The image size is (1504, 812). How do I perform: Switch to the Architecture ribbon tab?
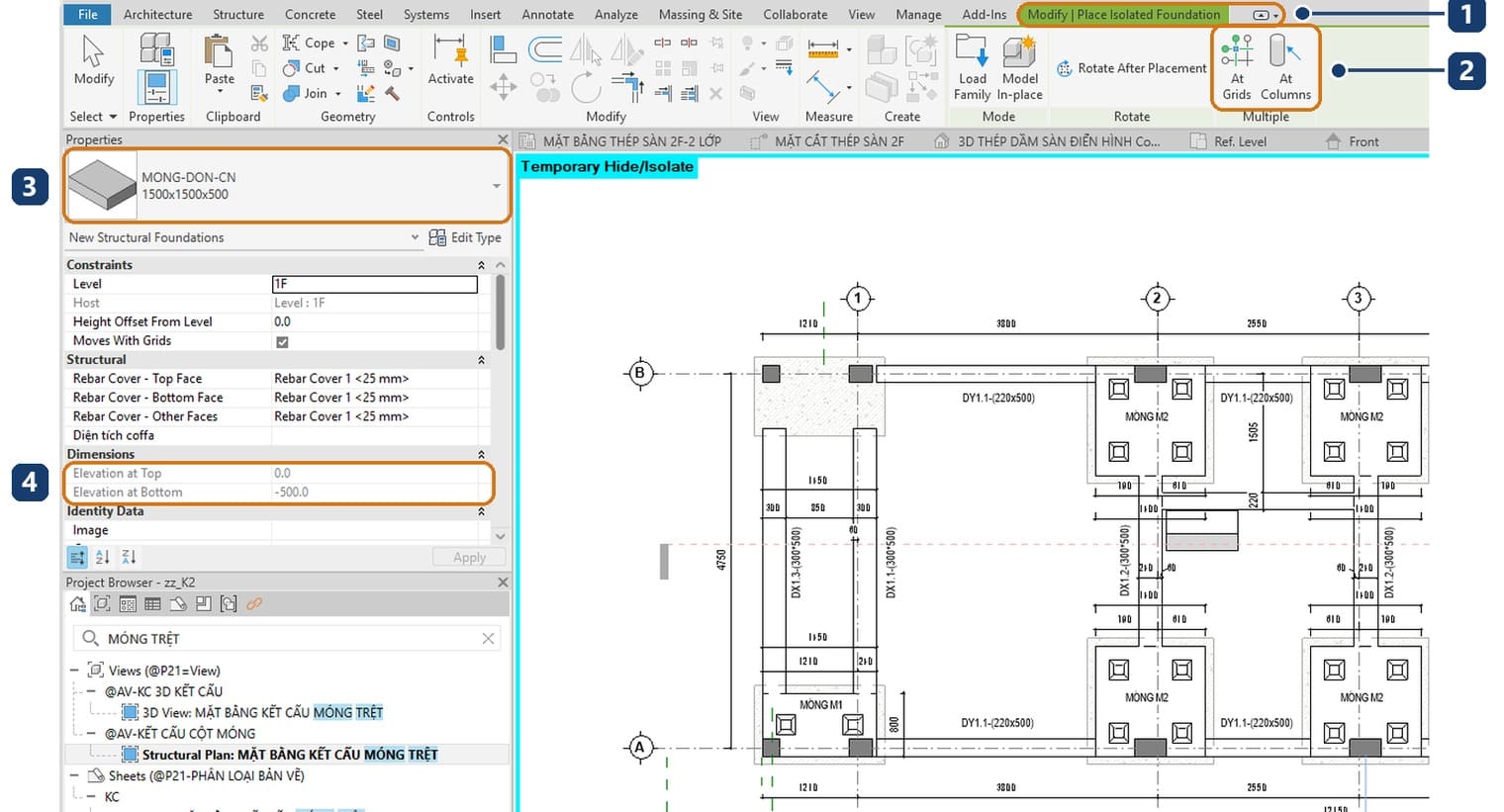(157, 14)
